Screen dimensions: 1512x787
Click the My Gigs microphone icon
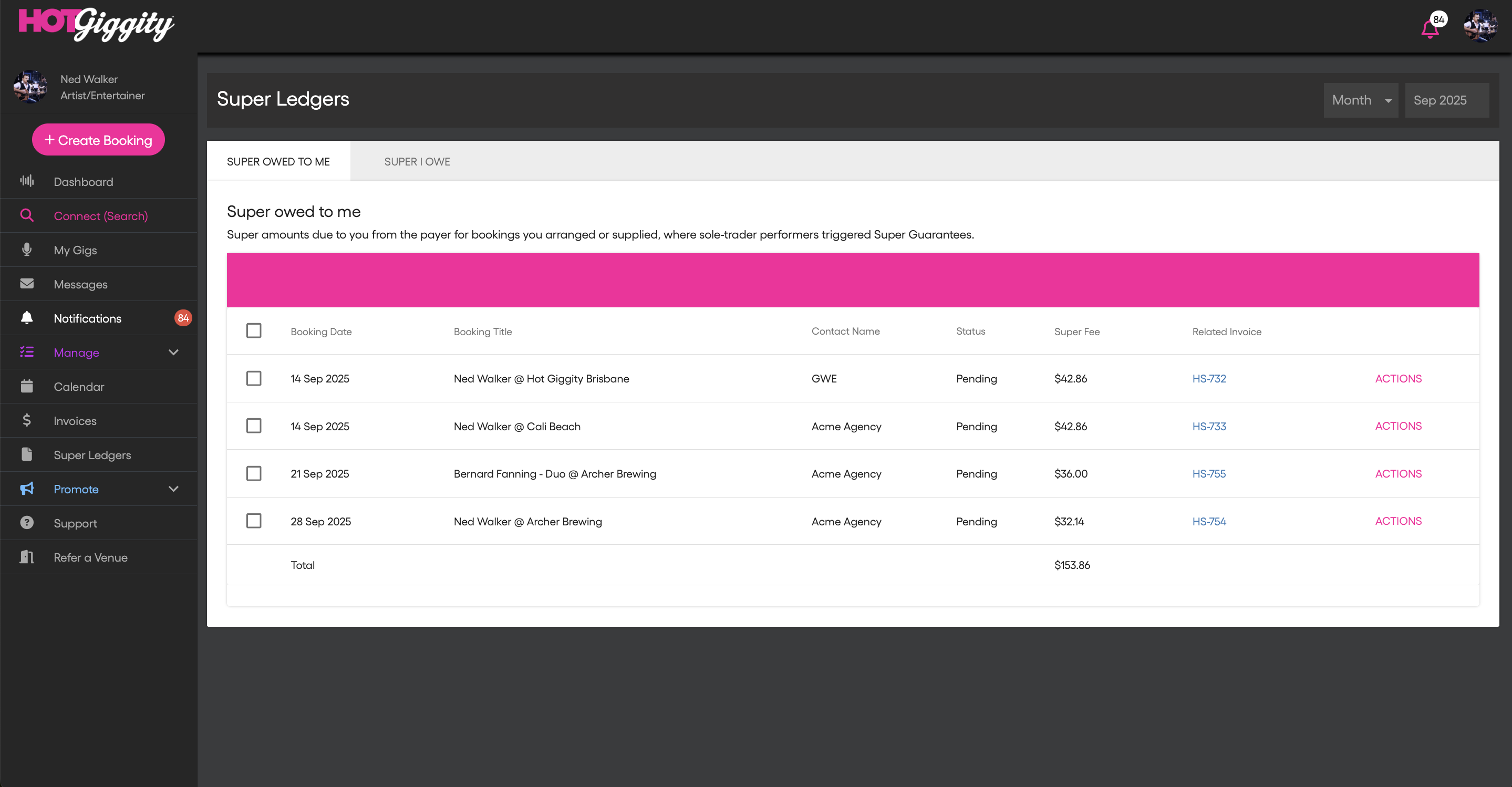click(27, 250)
